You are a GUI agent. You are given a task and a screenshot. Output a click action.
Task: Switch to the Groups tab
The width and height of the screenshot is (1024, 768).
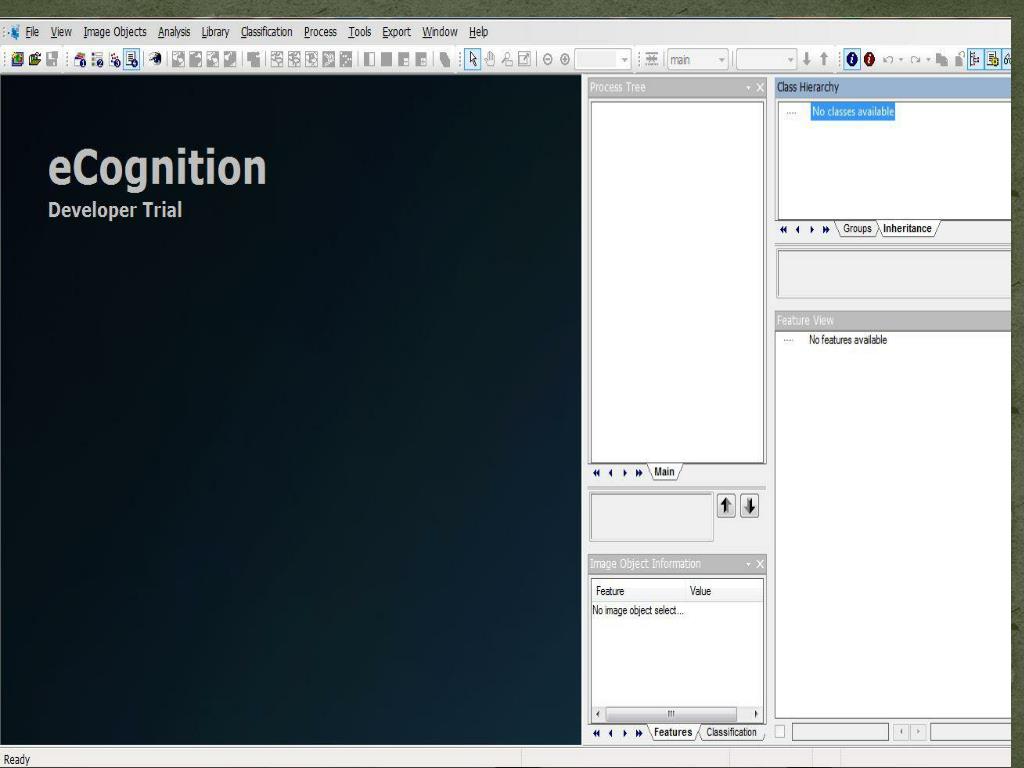pyautogui.click(x=857, y=229)
